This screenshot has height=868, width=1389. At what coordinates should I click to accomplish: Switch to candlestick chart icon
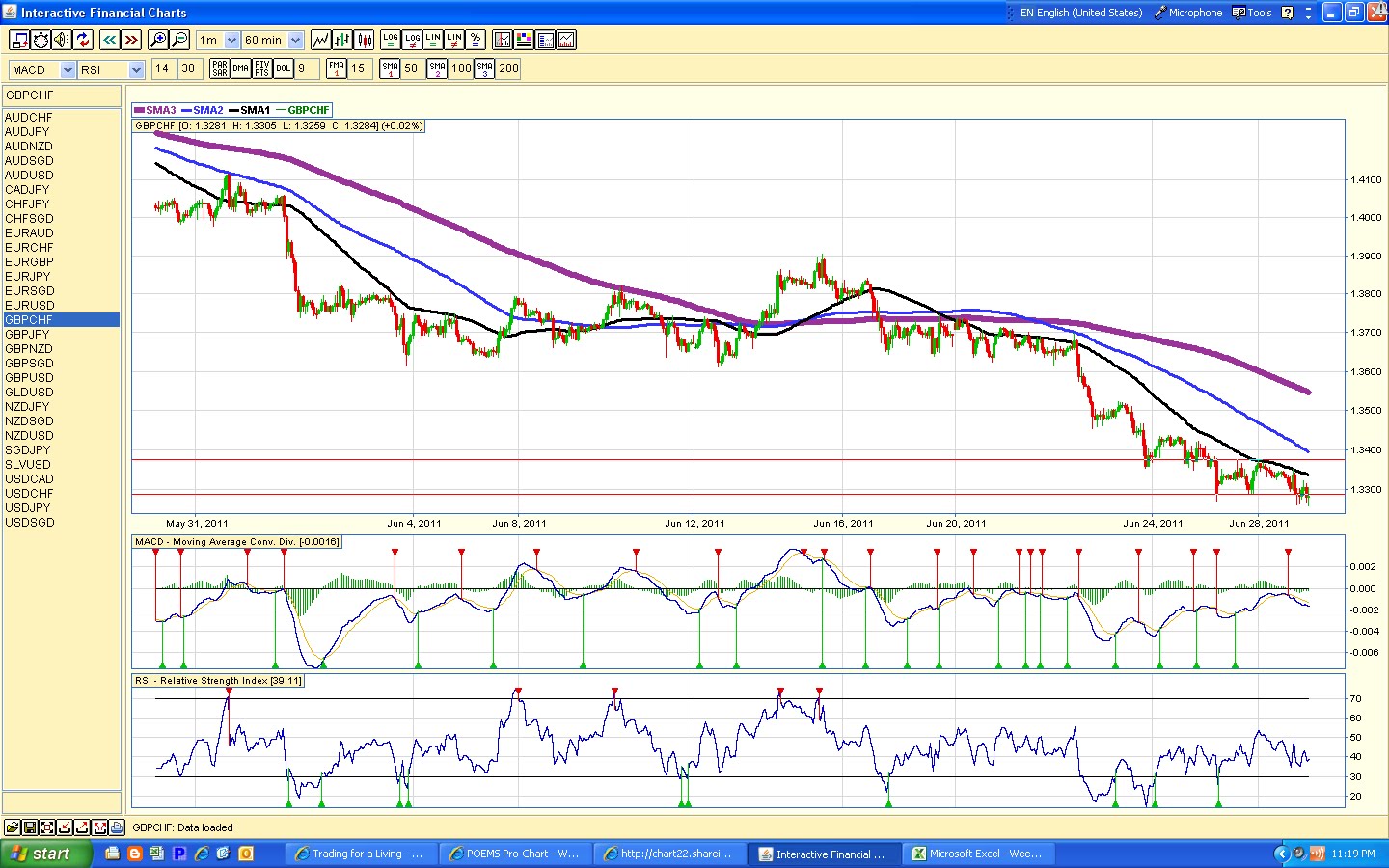pos(365,40)
